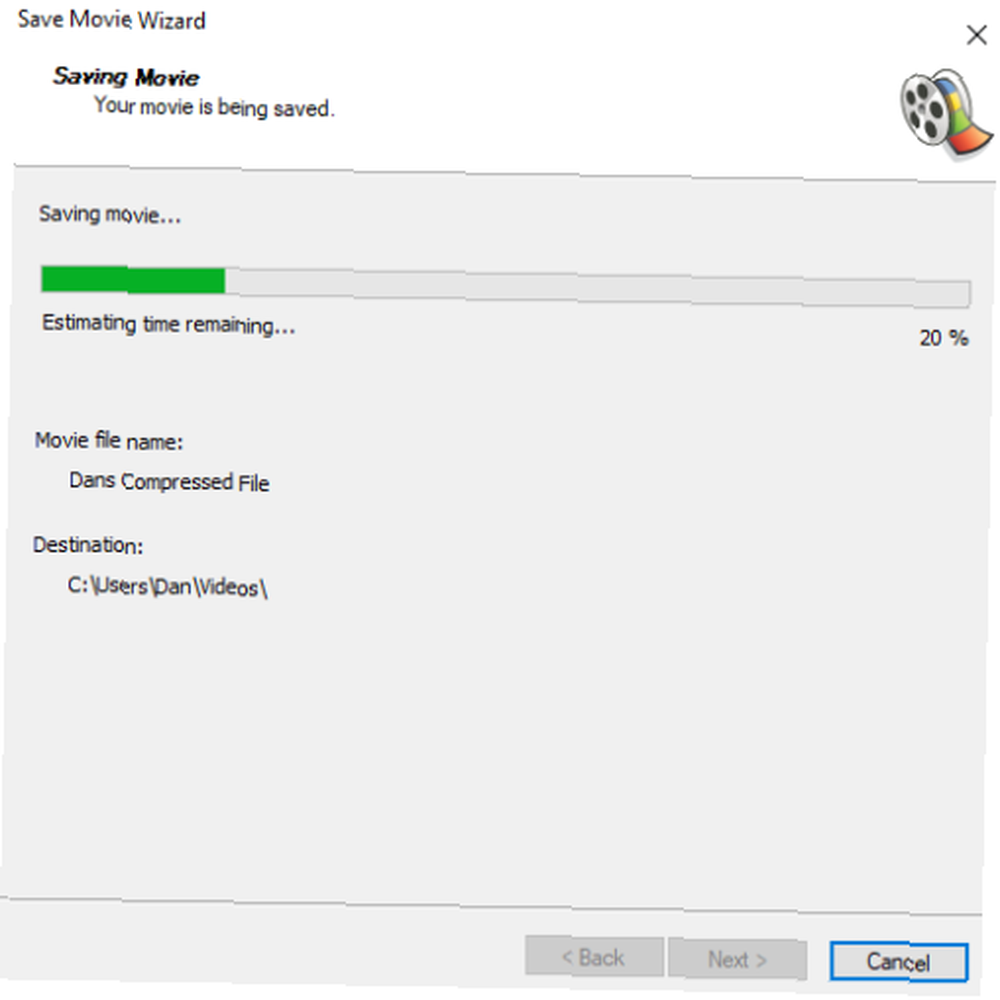This screenshot has height=1000, width=1000.
Task: Click the C:\Users\Dan\Videos\ destination path
Action: pos(167,587)
